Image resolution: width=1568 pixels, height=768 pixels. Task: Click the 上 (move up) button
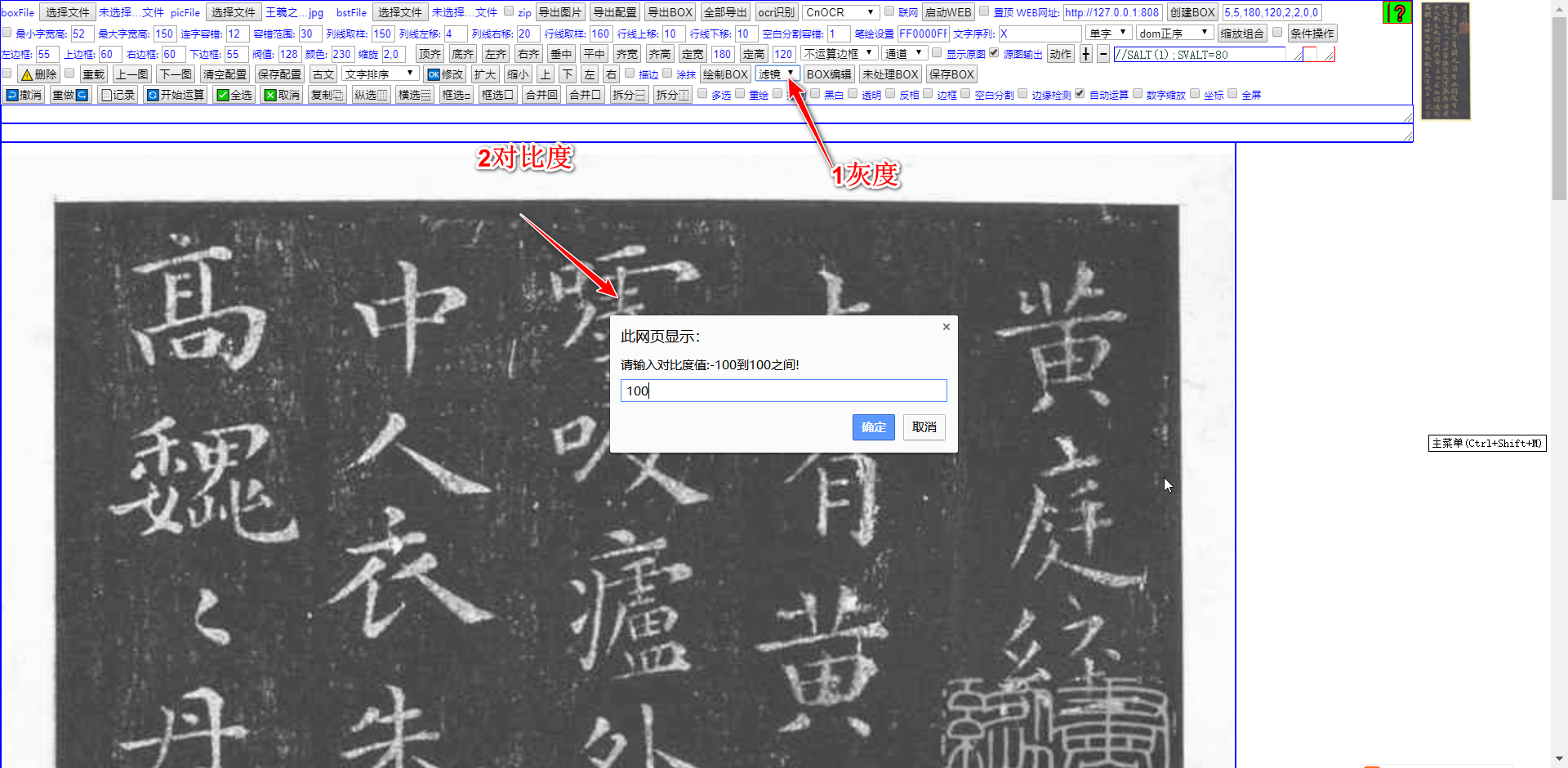[x=546, y=74]
